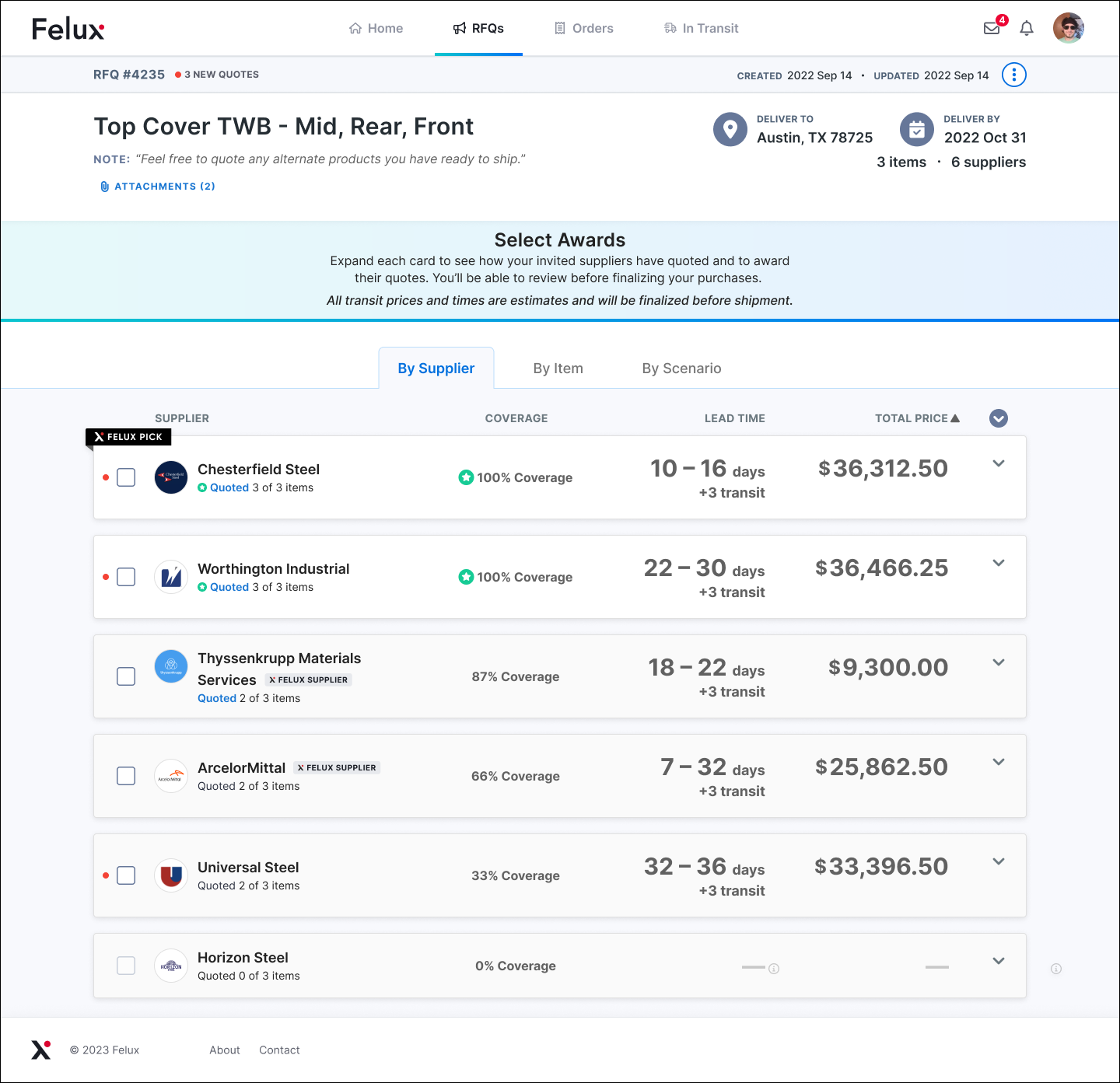
Task: Click the Coverage column header
Action: (x=516, y=418)
